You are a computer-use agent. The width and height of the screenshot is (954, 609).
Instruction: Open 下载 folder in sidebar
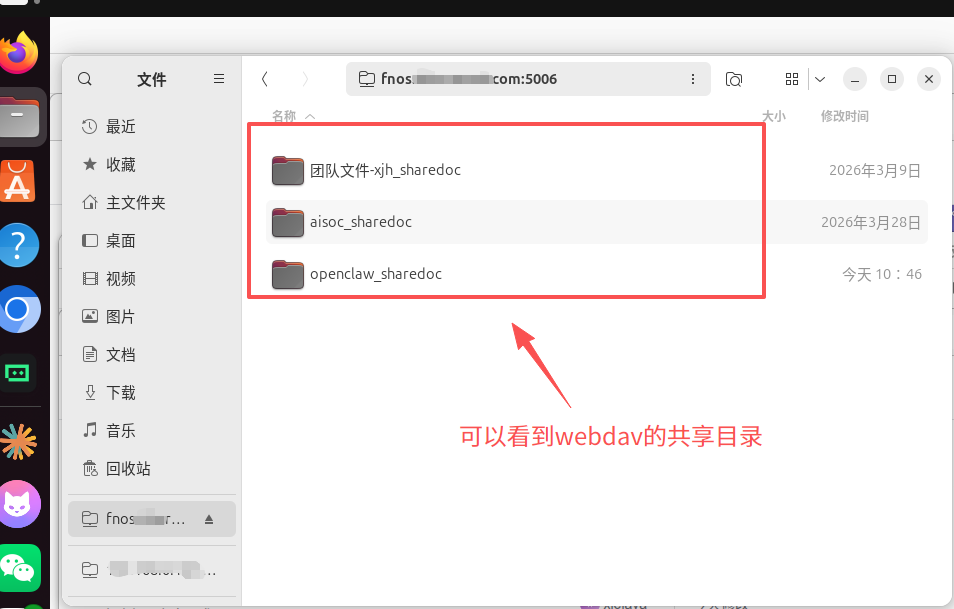tap(151, 392)
